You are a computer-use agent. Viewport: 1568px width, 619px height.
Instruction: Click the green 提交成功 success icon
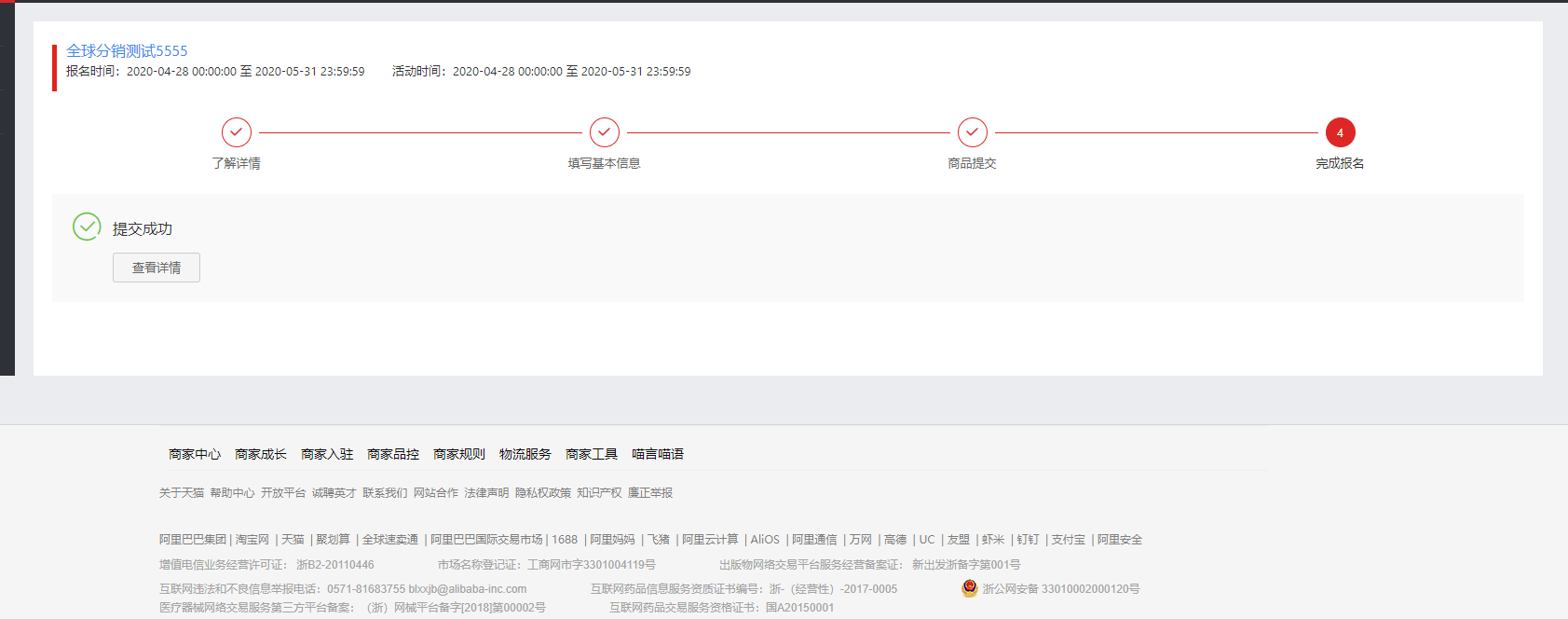(x=87, y=227)
